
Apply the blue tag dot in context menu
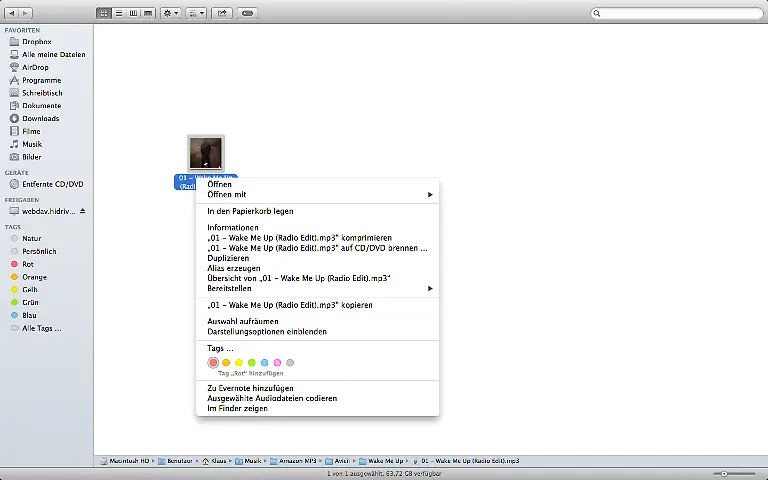click(x=264, y=362)
